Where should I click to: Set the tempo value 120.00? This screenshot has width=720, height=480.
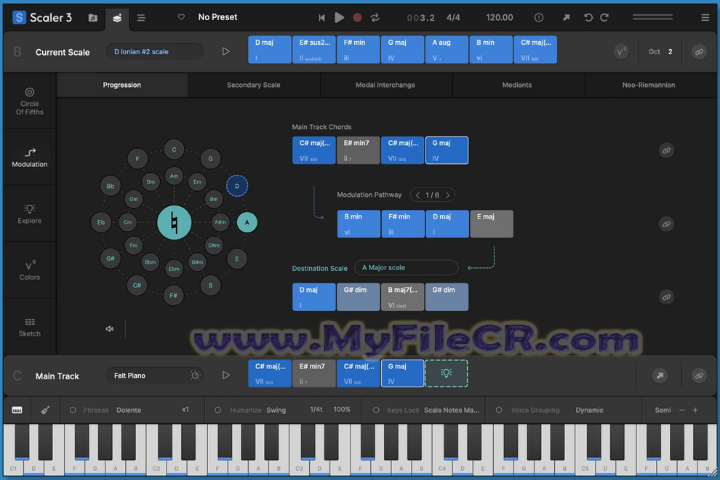500,17
